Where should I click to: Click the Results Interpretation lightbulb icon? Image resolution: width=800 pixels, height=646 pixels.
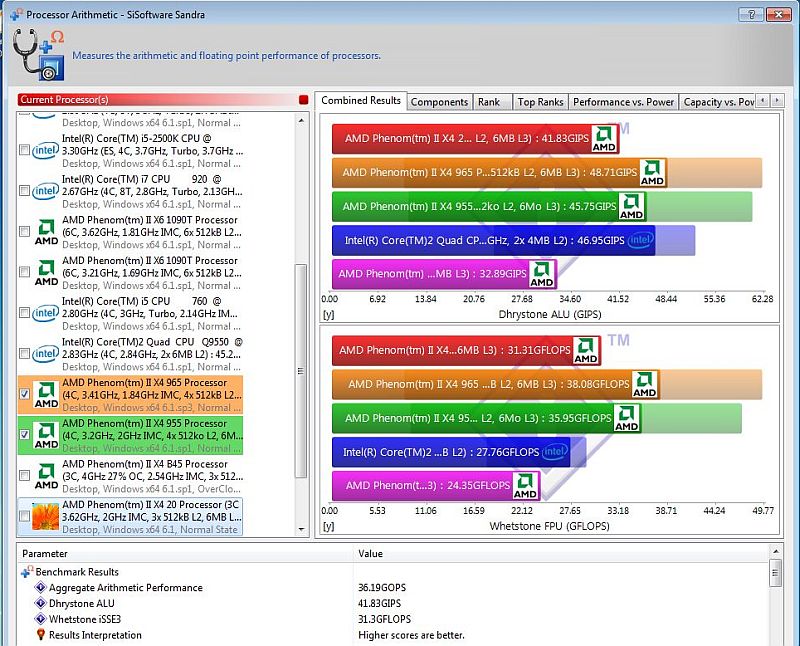[41, 635]
